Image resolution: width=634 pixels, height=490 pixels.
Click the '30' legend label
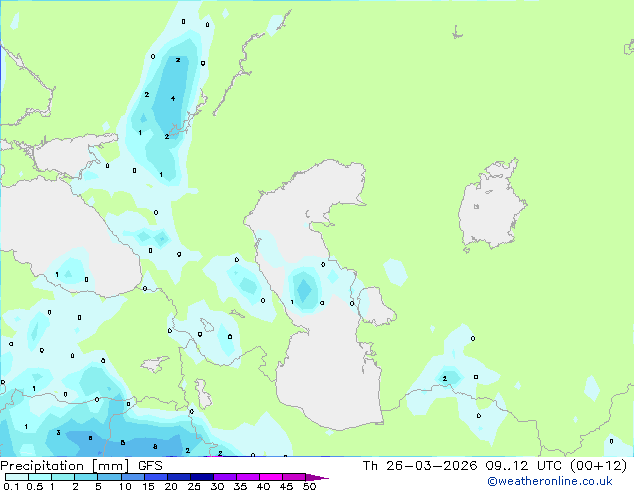click(217, 486)
